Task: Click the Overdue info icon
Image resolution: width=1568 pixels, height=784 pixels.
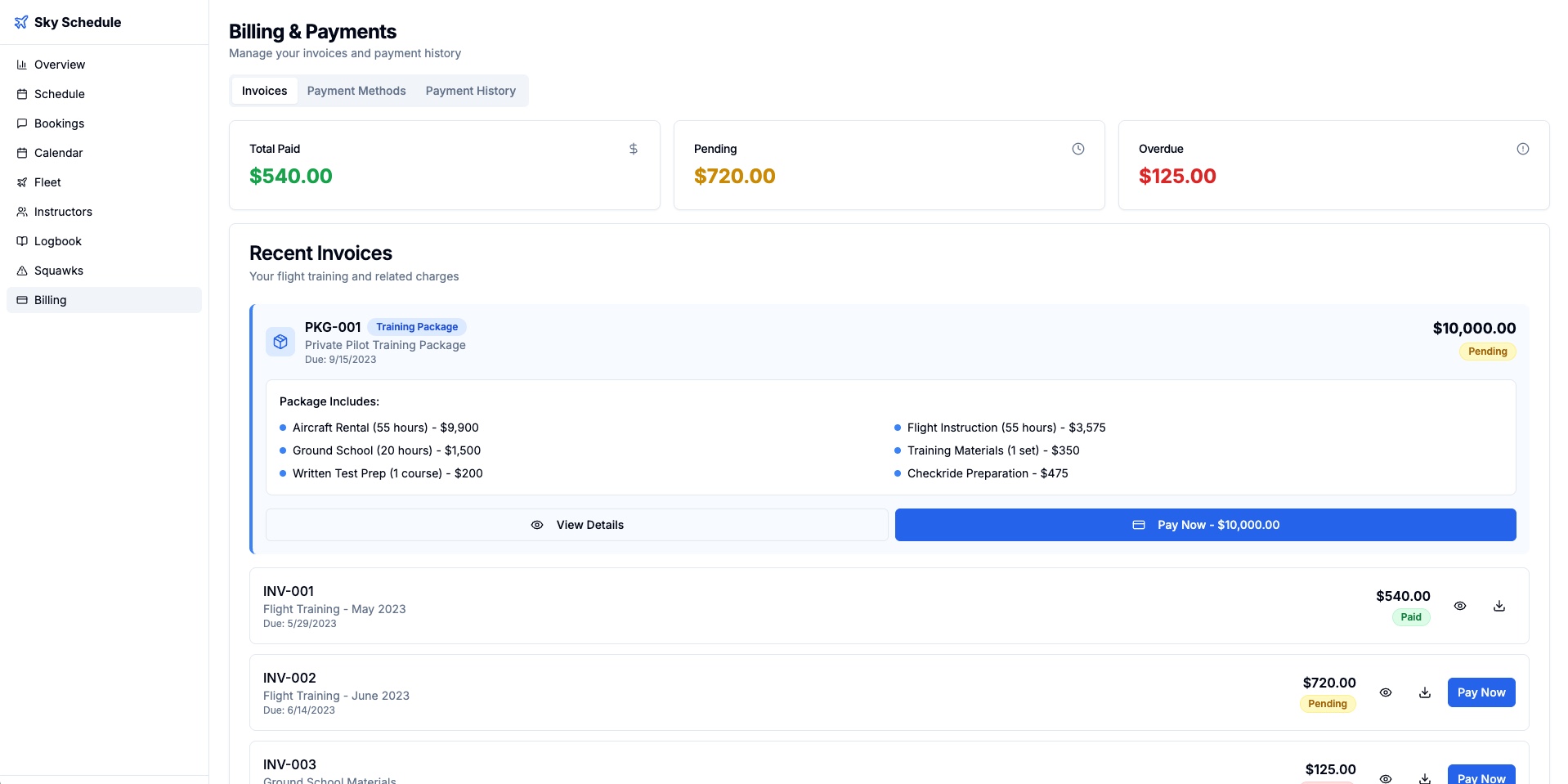Action: pyautogui.click(x=1522, y=149)
